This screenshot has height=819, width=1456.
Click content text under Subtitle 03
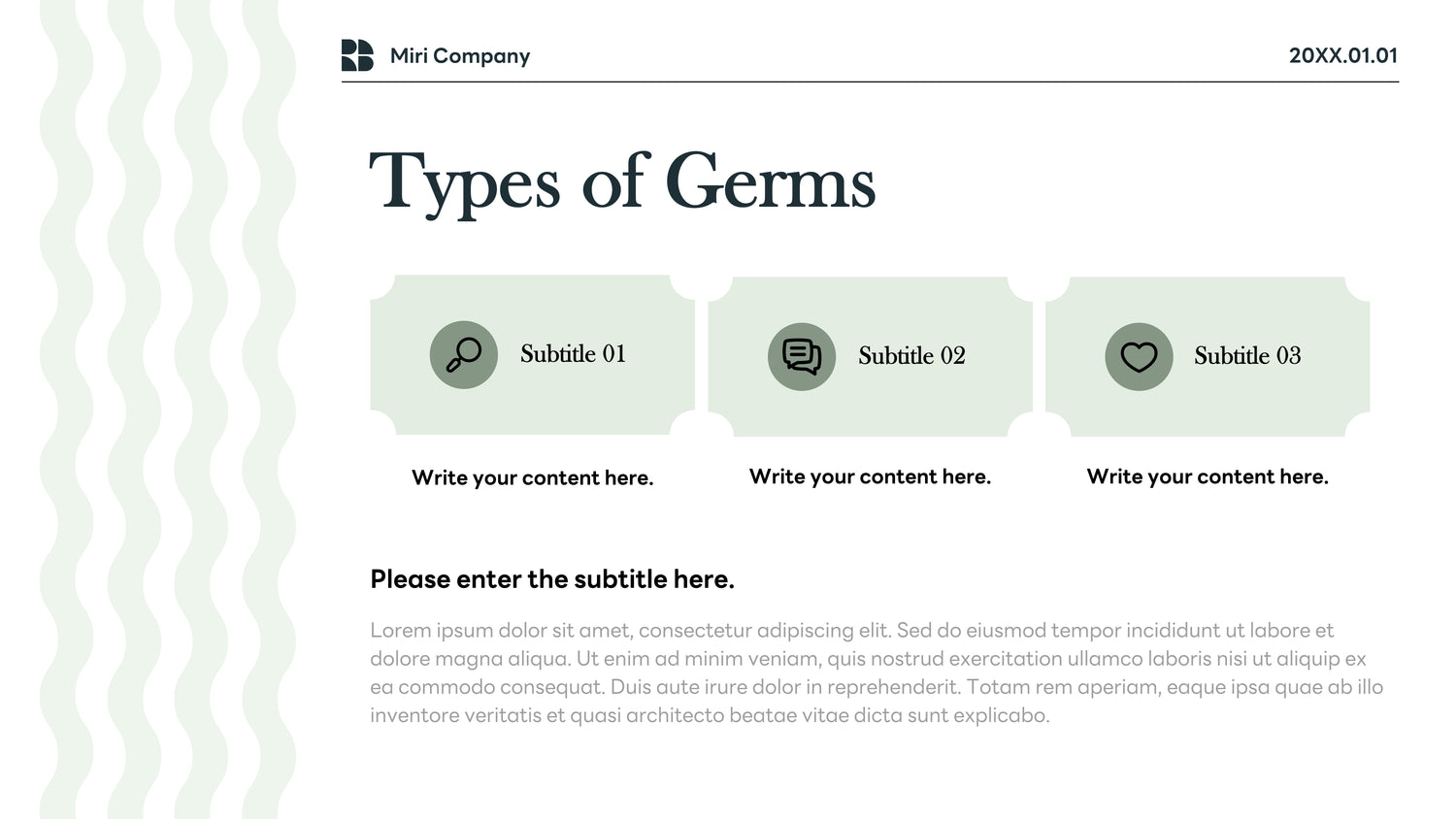(1208, 476)
